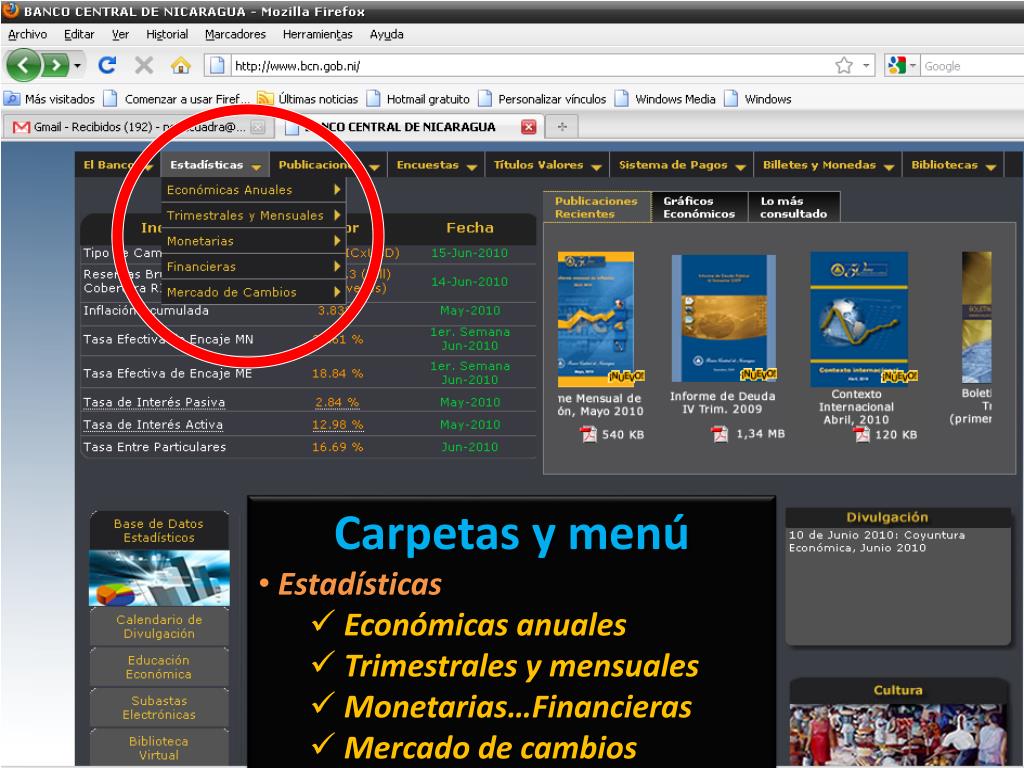Open the Herramientas menu

(317, 35)
